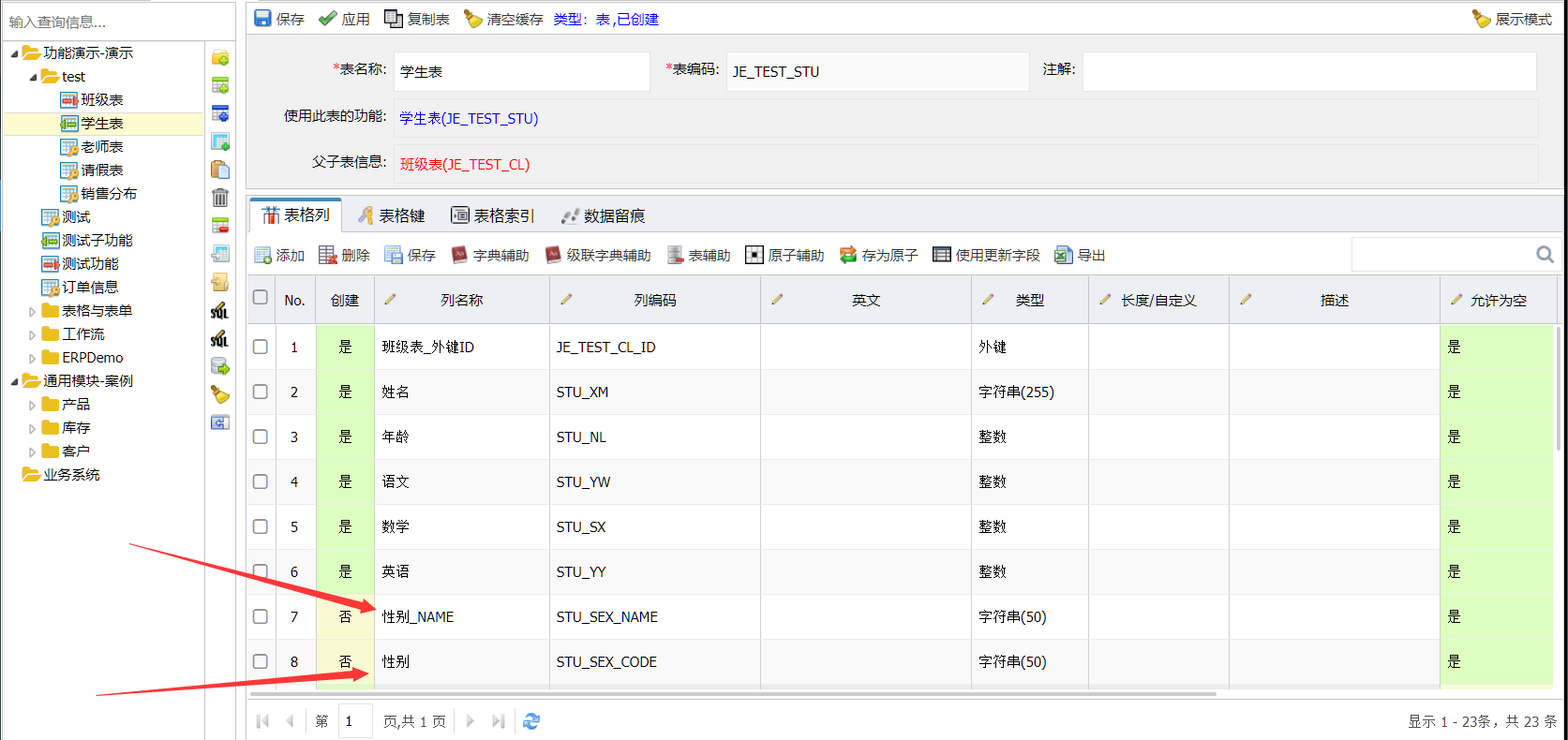Open the 数据留痕 tab
Screen dimensions: 1568x740
pos(603,215)
